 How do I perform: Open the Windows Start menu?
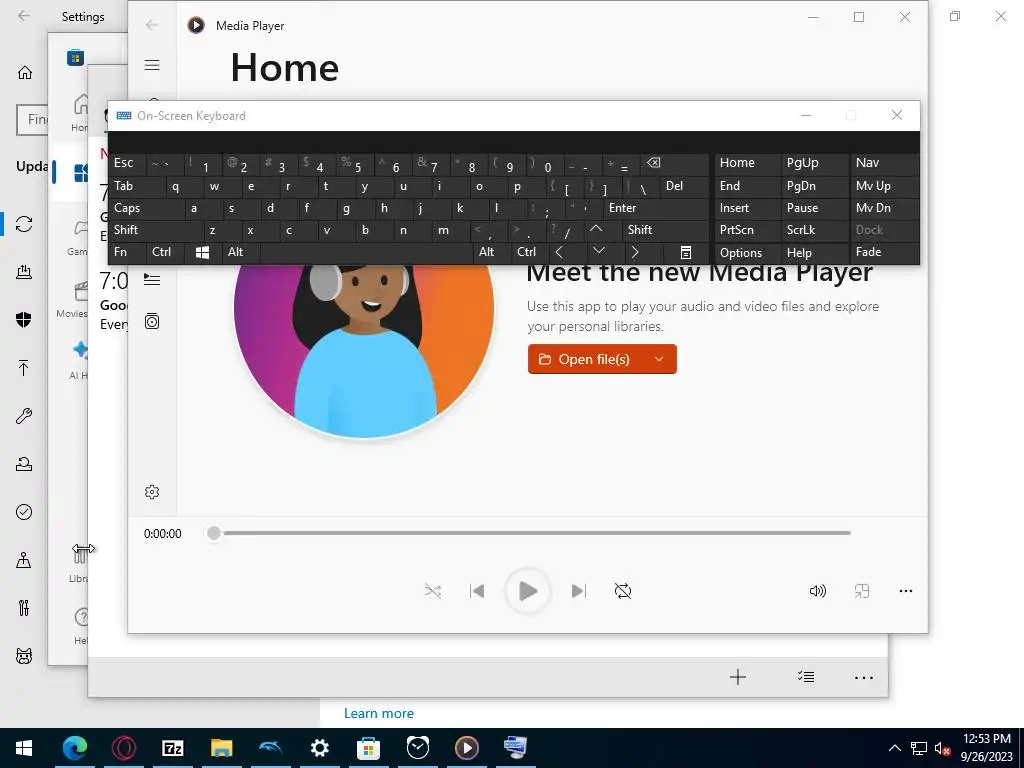(x=24, y=748)
